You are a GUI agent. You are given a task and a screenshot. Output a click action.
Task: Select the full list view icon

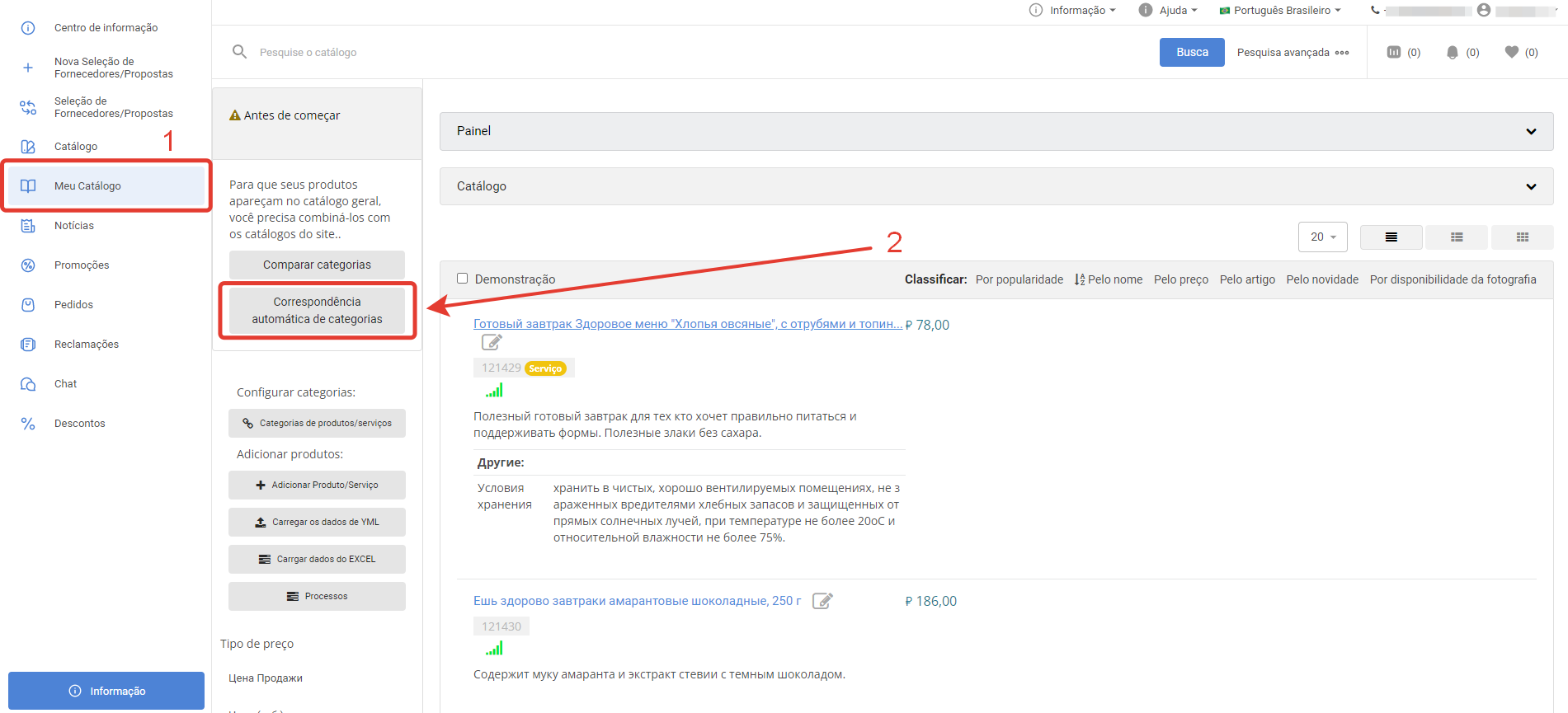tap(1391, 237)
